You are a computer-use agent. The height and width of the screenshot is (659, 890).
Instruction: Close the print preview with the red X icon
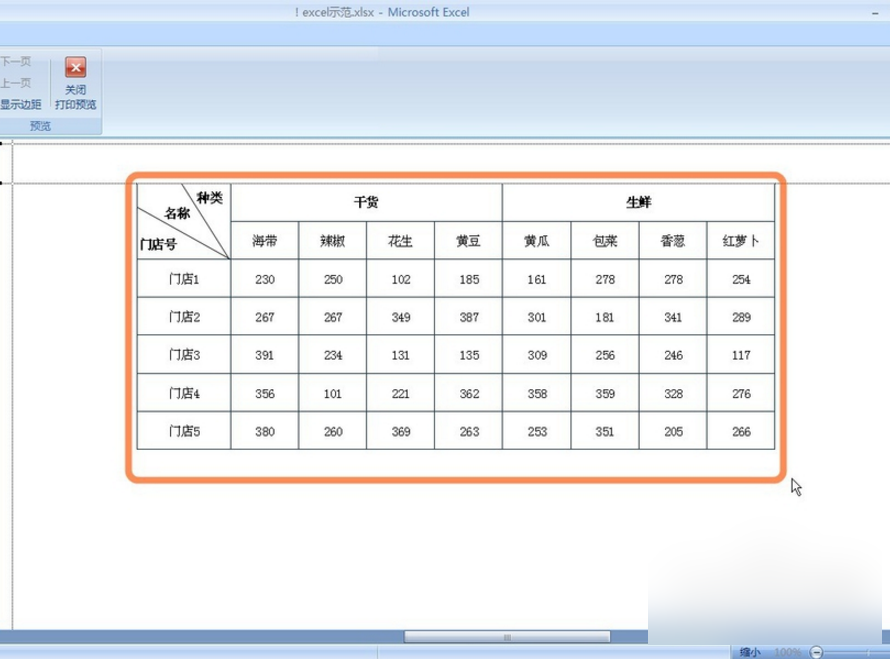[x=75, y=67]
